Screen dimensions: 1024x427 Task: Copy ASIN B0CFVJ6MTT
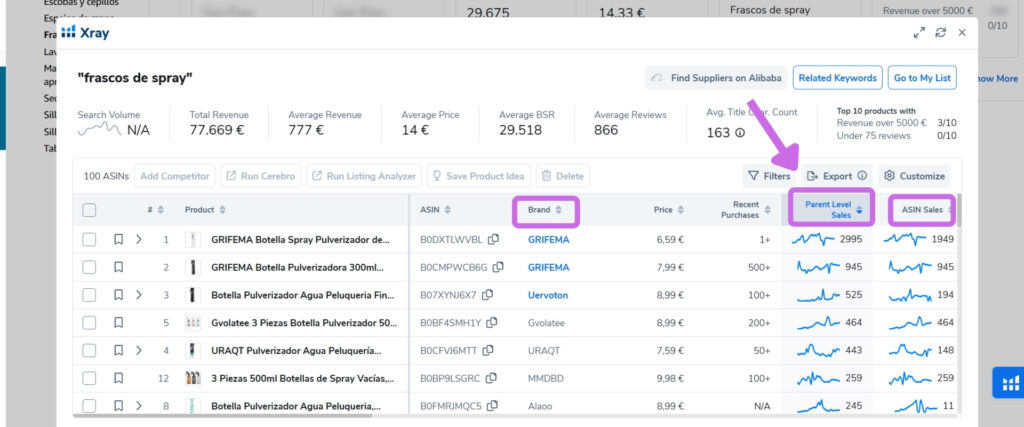click(x=488, y=350)
